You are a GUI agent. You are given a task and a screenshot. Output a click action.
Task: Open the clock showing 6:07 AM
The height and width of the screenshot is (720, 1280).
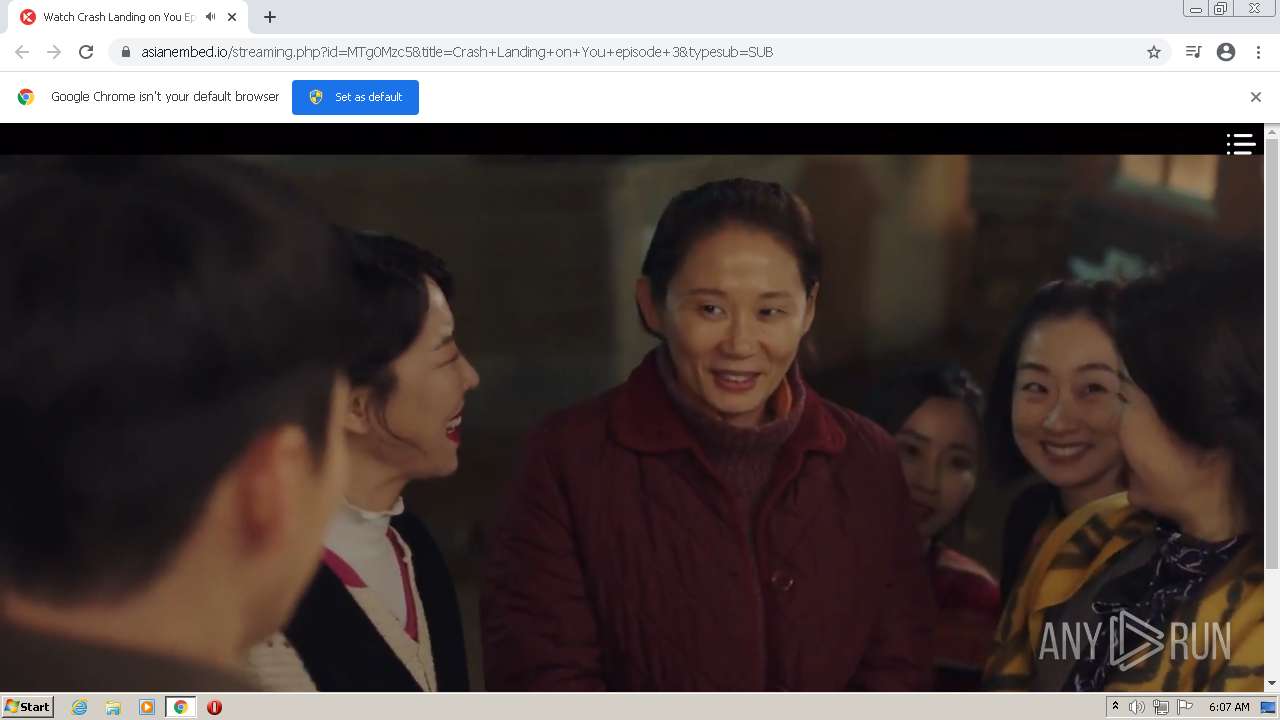(x=1229, y=707)
